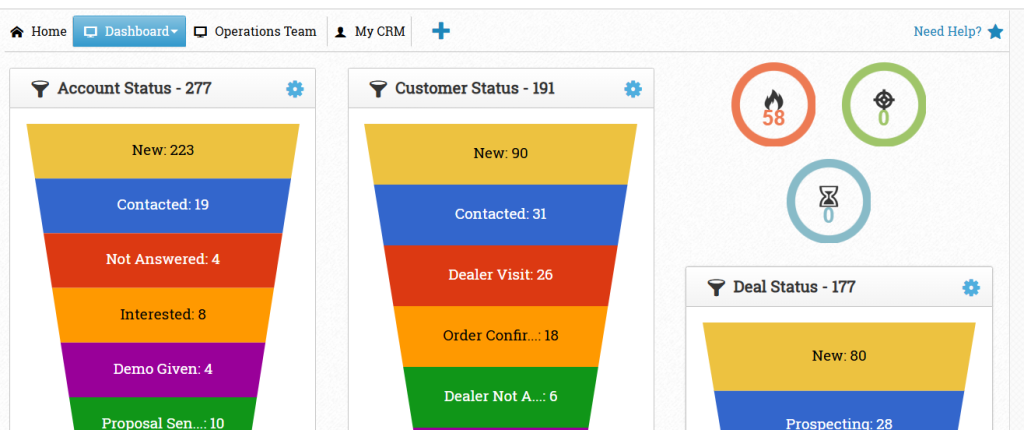Image resolution: width=1024 pixels, height=430 pixels.
Task: Click the Account Status funnel filter icon
Action: [x=40, y=90]
